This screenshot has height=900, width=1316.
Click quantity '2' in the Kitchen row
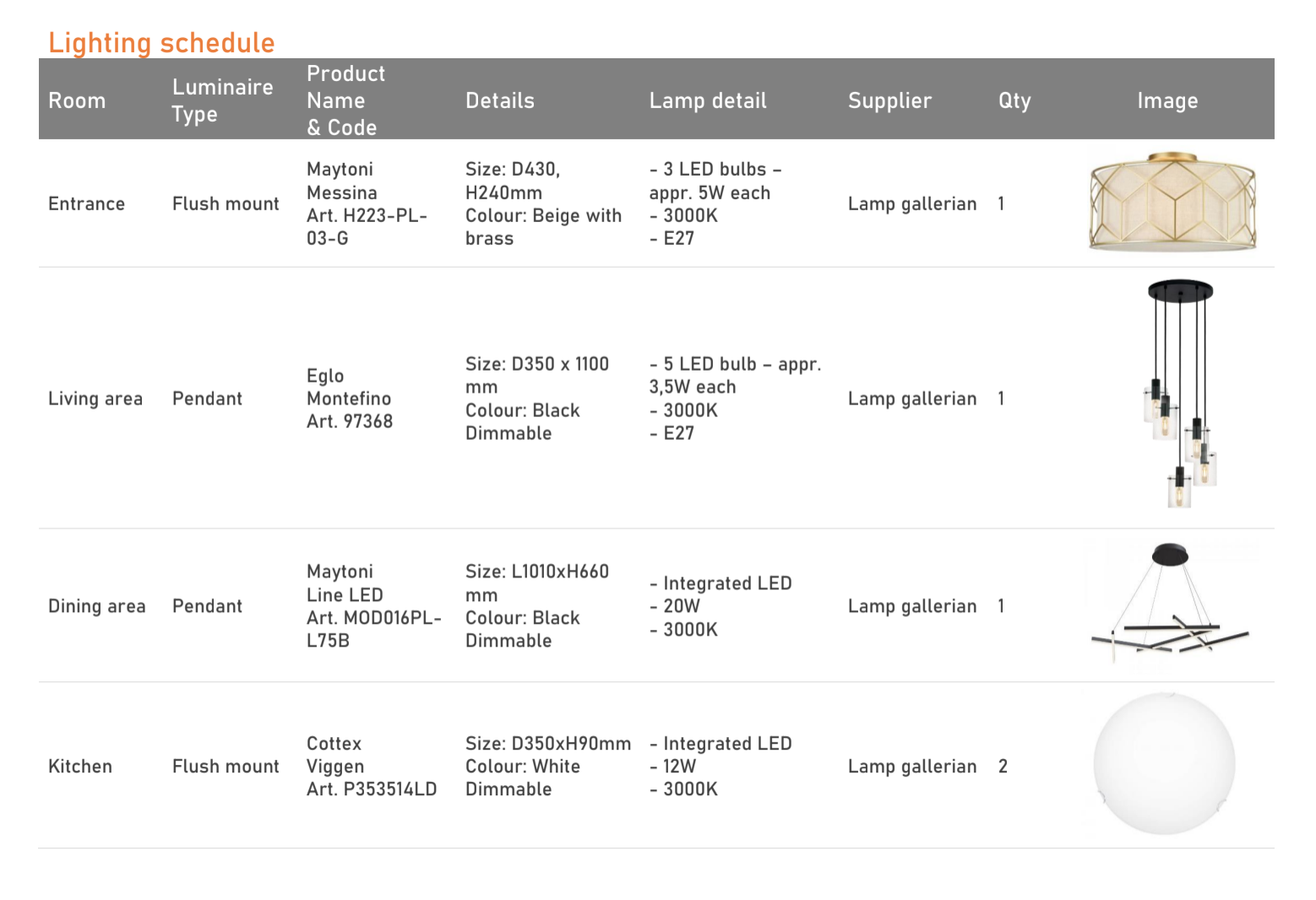[x=1003, y=766]
